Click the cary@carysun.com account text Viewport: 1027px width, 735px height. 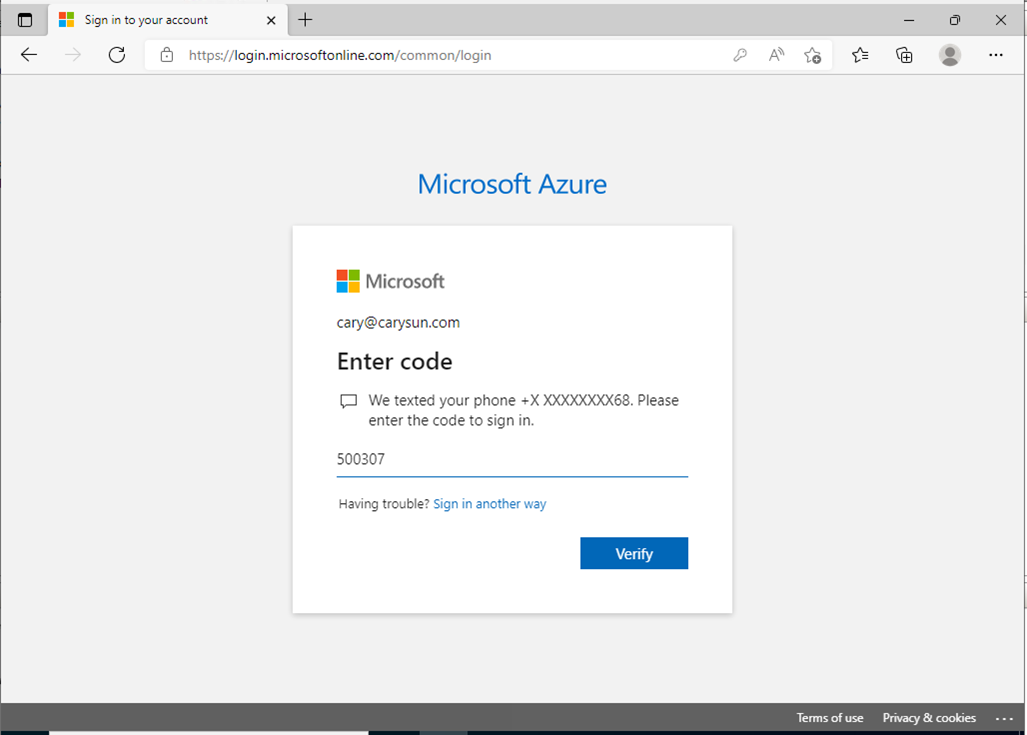pos(398,322)
